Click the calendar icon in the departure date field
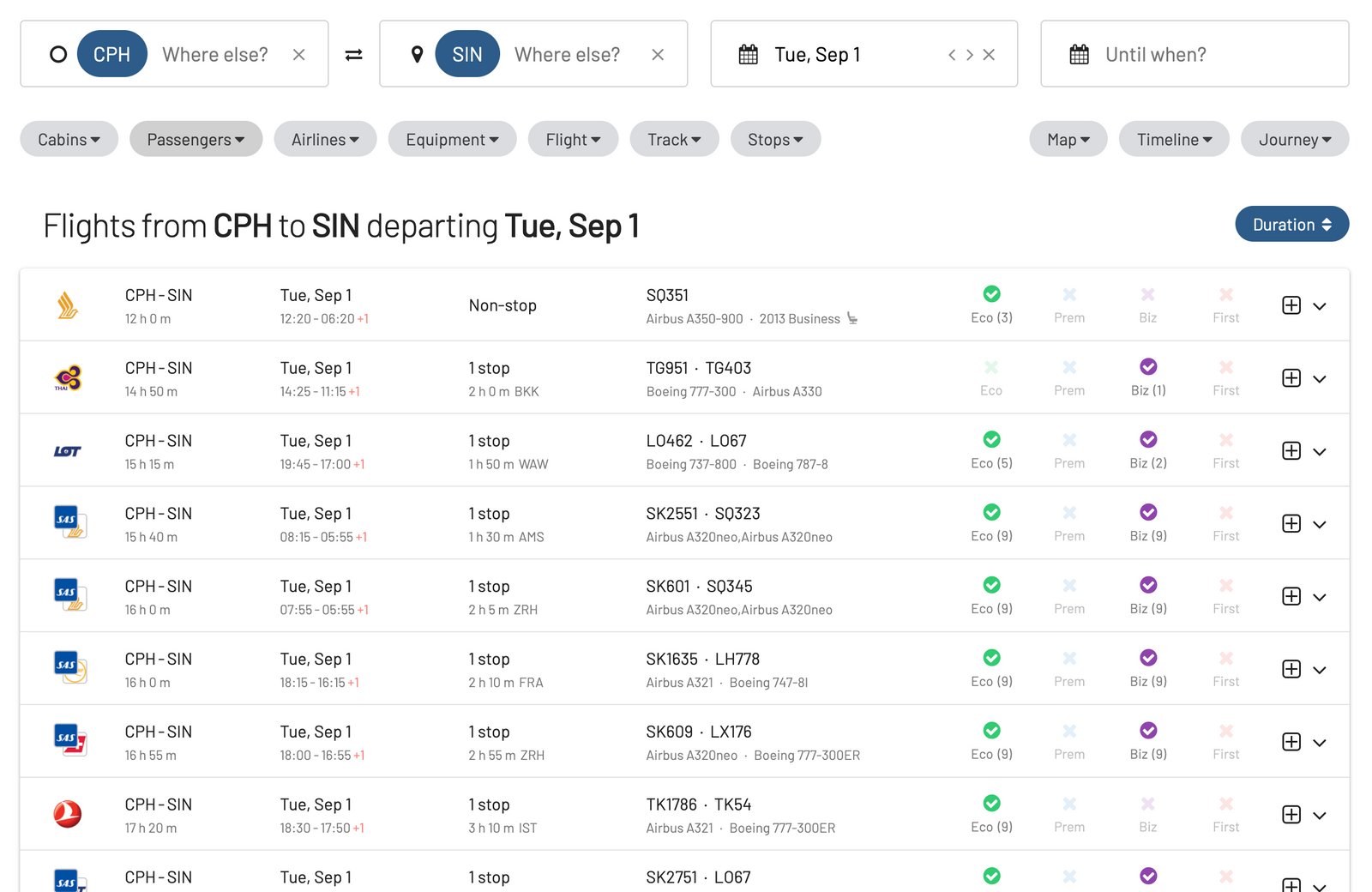1372x892 pixels. pyautogui.click(x=750, y=53)
